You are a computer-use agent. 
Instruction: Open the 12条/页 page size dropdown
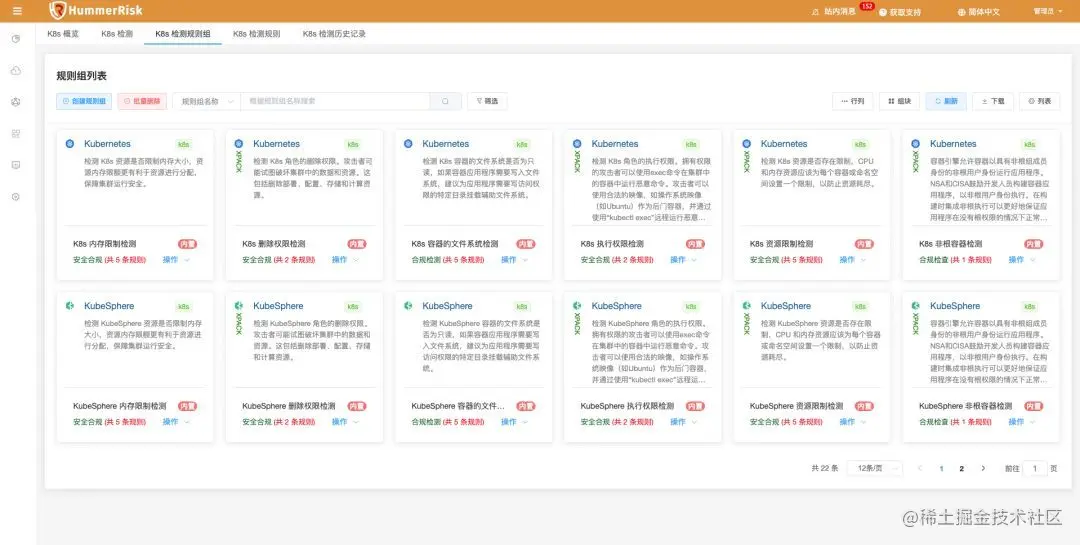tap(874, 468)
